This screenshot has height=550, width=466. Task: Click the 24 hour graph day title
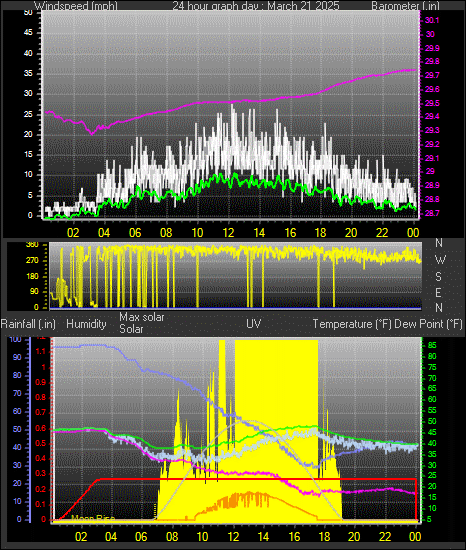[256, 6]
